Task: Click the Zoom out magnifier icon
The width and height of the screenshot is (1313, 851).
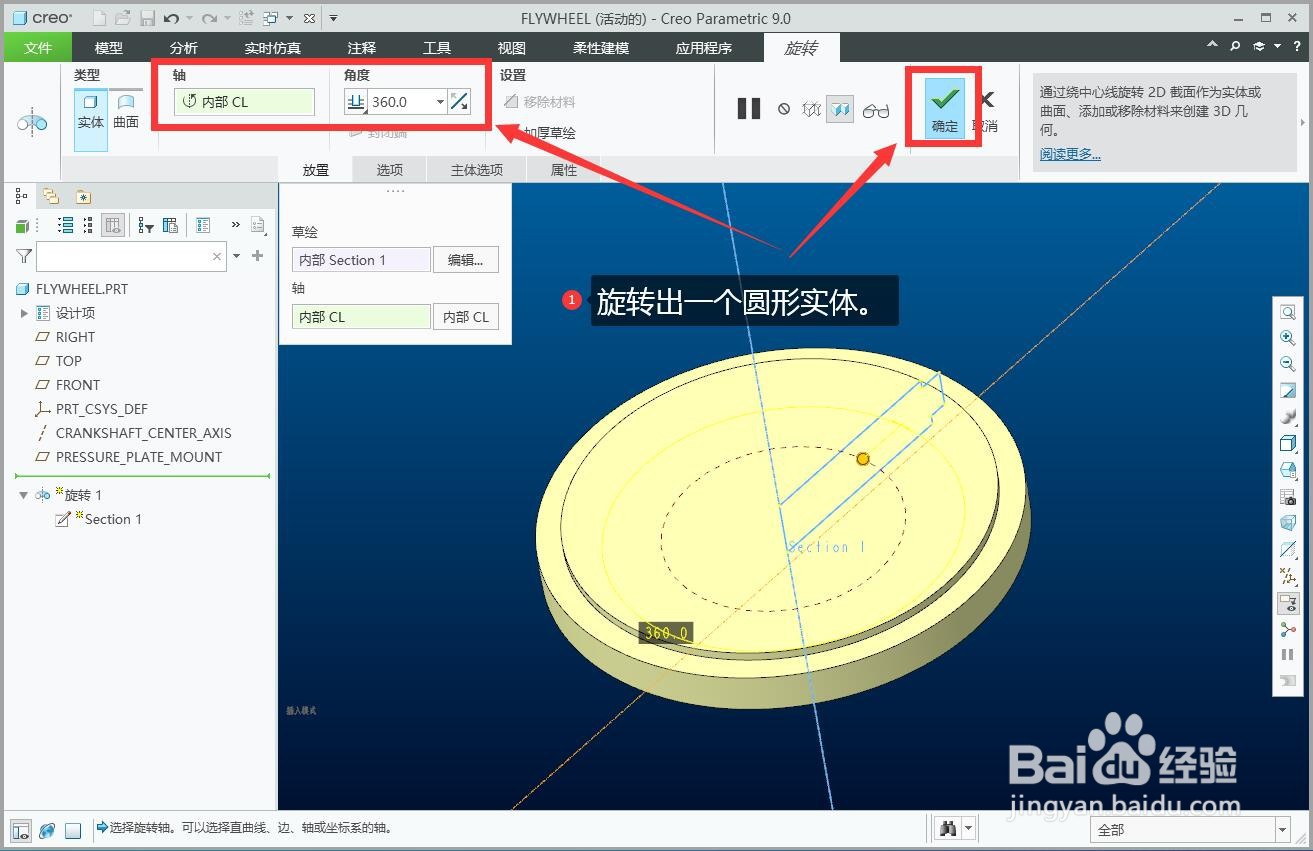Action: 1288,365
